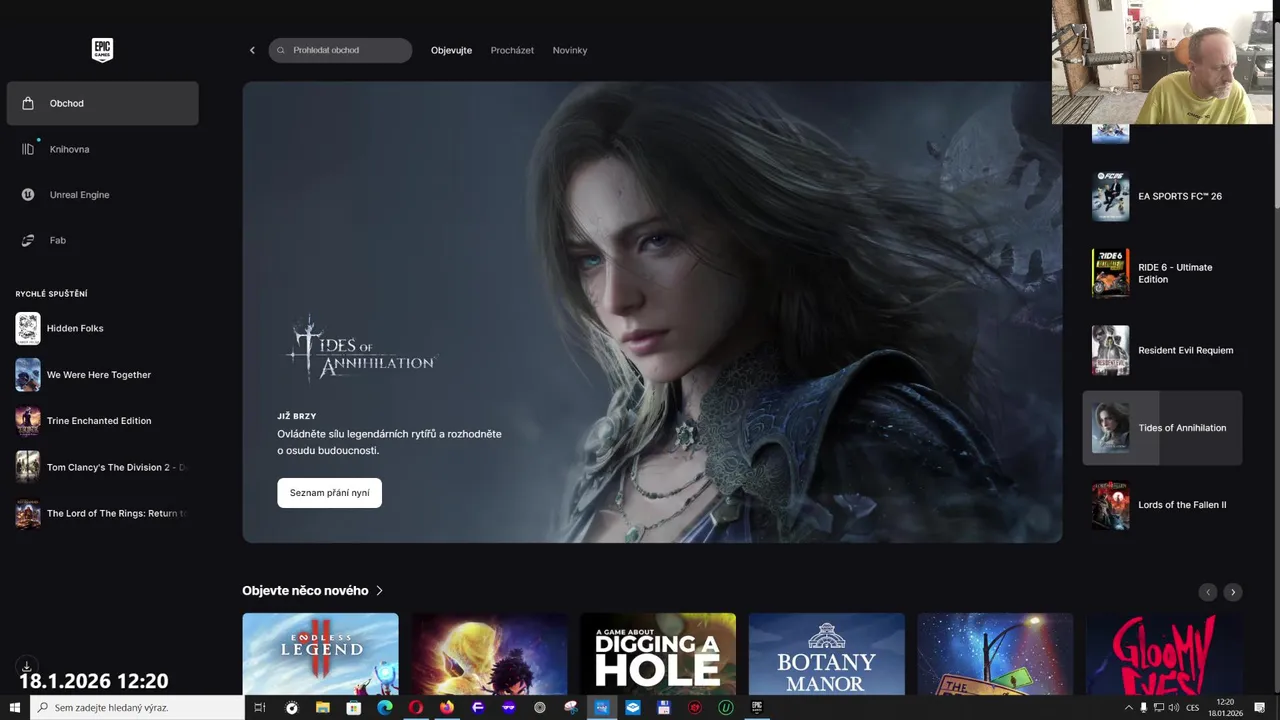Screen dimensions: 1280x720
Task: Open the Botany Manor game card
Action: (x=826, y=654)
